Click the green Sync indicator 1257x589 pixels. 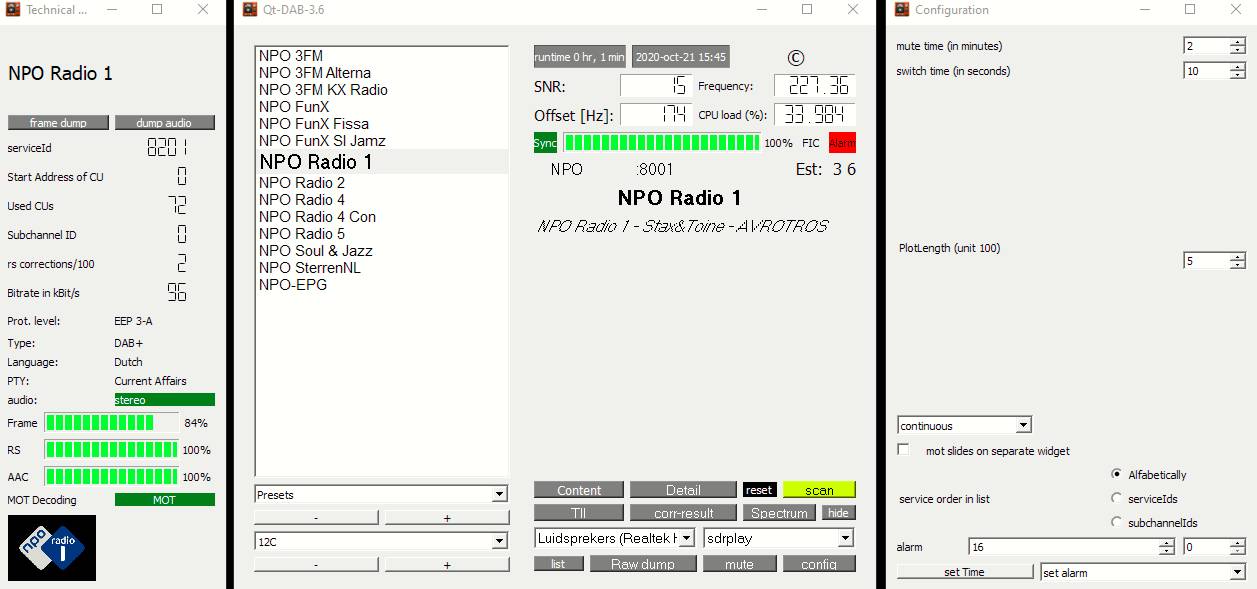[545, 143]
